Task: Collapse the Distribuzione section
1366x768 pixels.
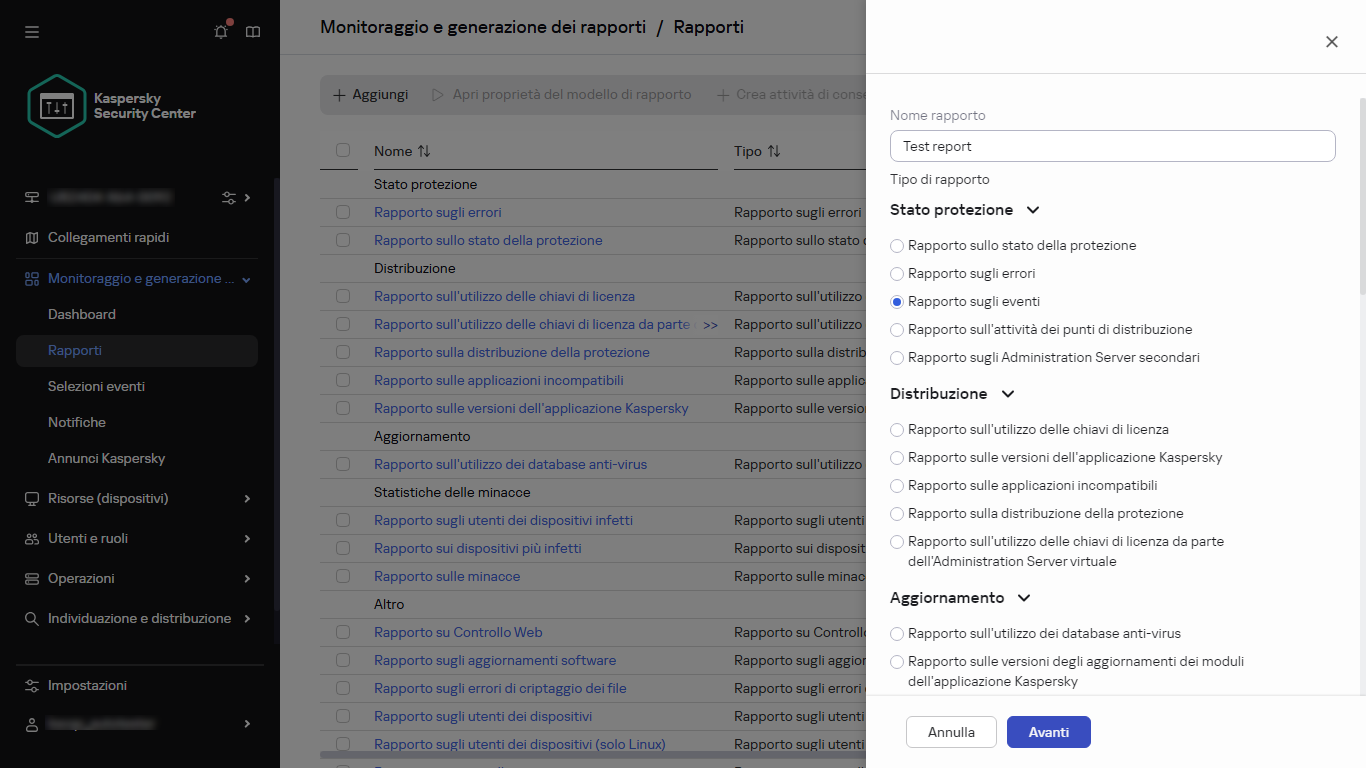Action: tap(1008, 394)
